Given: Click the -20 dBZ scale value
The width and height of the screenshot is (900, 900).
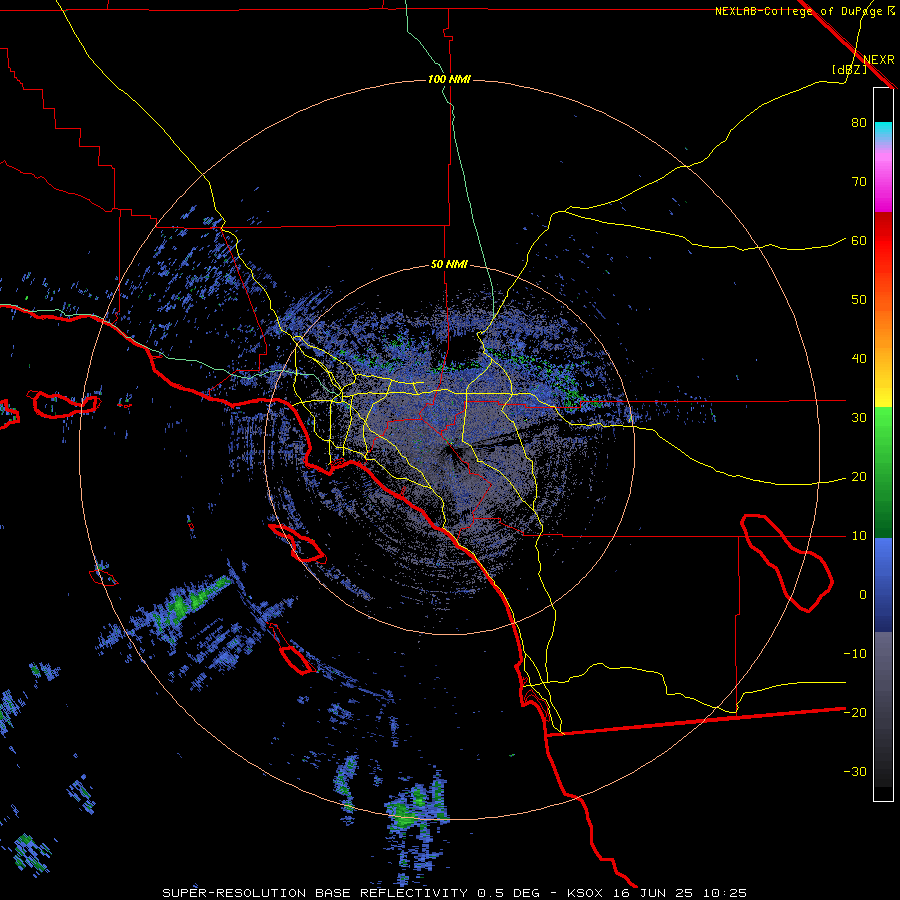Looking at the screenshot, I should [855, 712].
